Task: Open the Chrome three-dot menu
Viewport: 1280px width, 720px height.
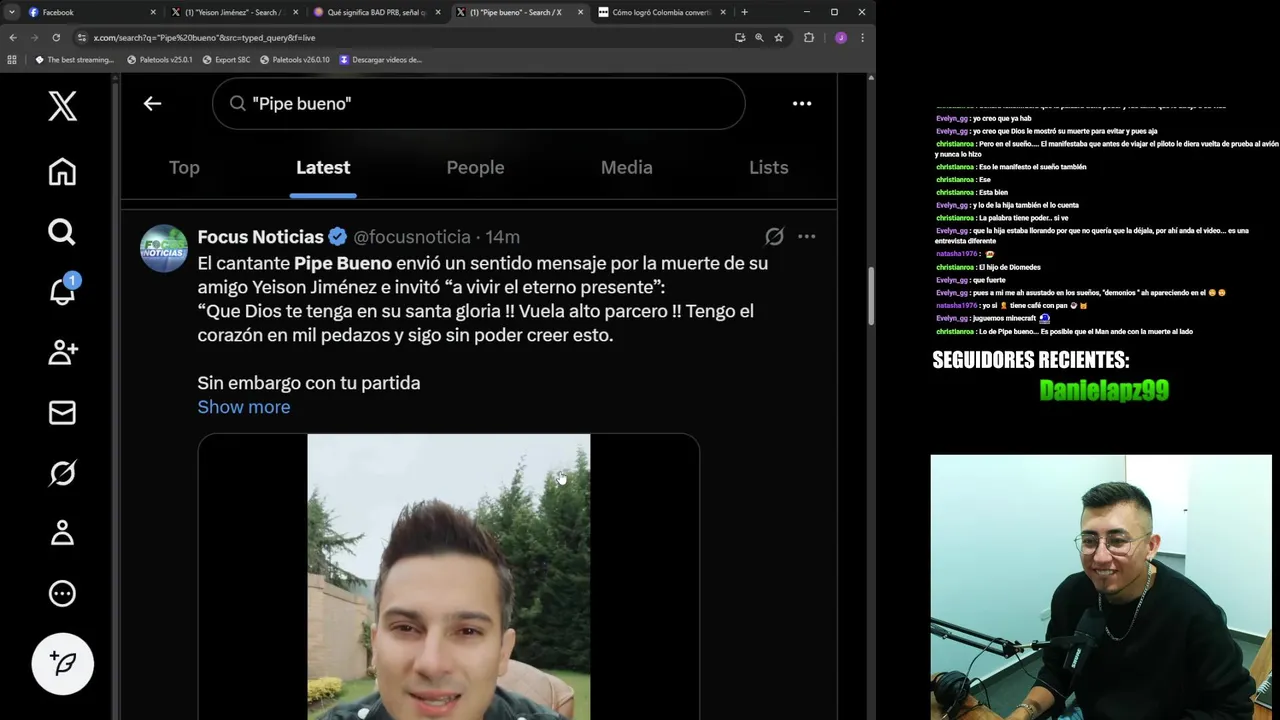Action: click(862, 37)
